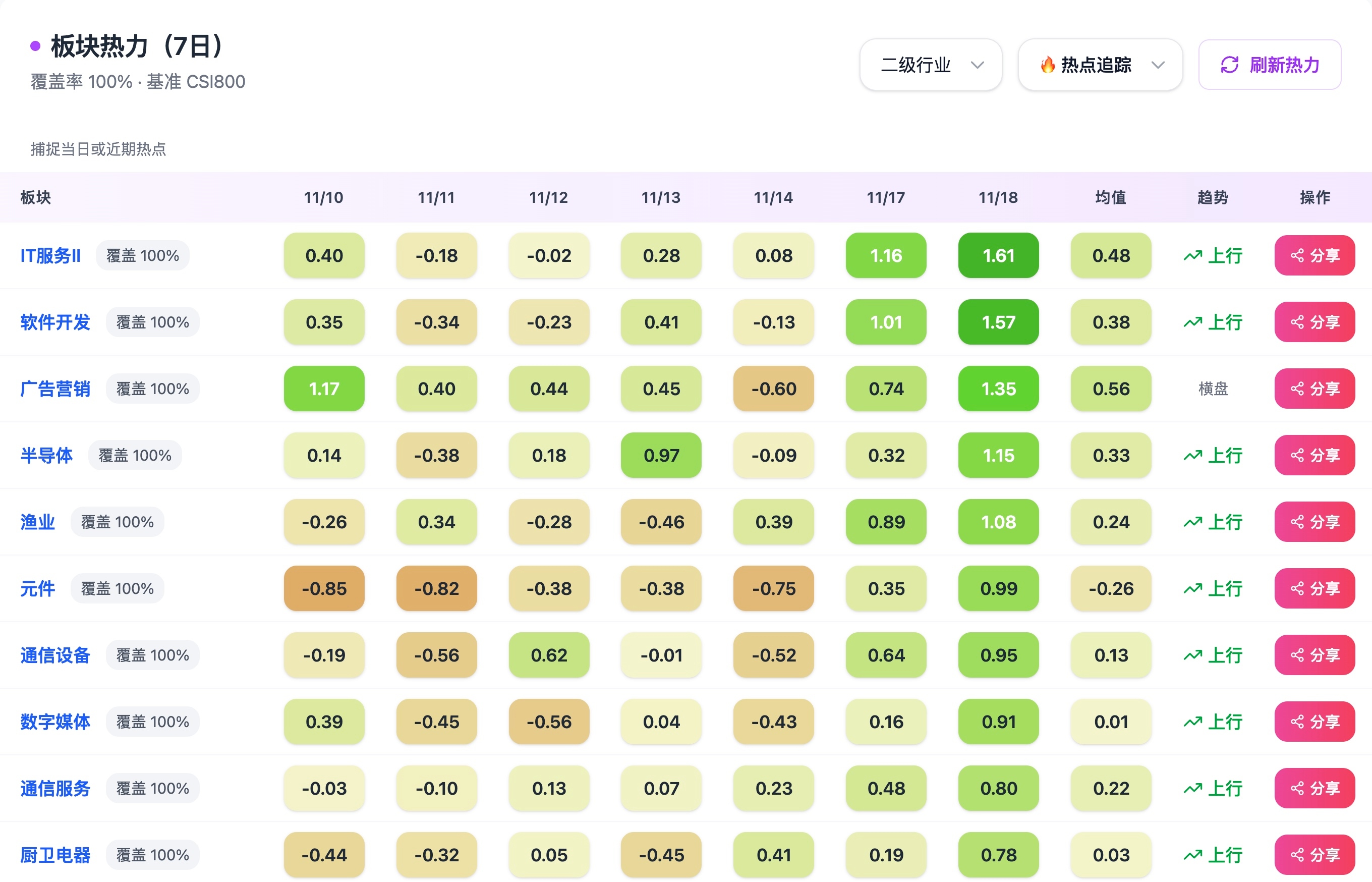Click the share icon in 渔业 row
Viewport: 1372px width, 882px height.
pyautogui.click(x=1297, y=522)
